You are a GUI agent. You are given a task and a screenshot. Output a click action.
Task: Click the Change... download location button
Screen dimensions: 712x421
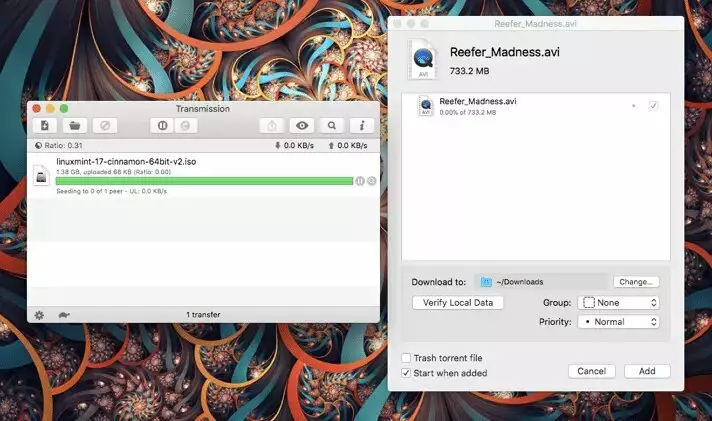pyautogui.click(x=636, y=282)
